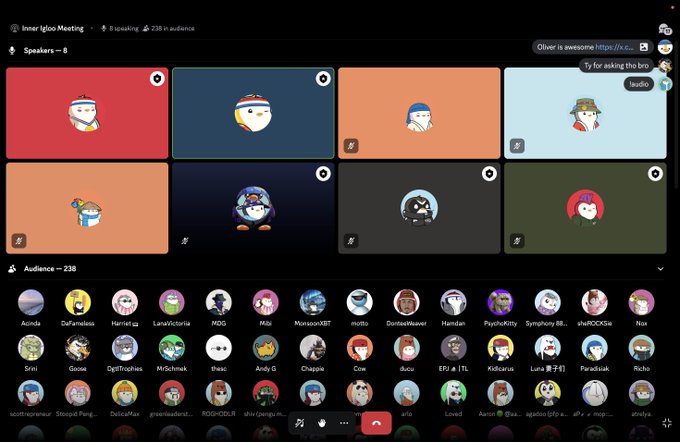Click the ducu name label

406,369
